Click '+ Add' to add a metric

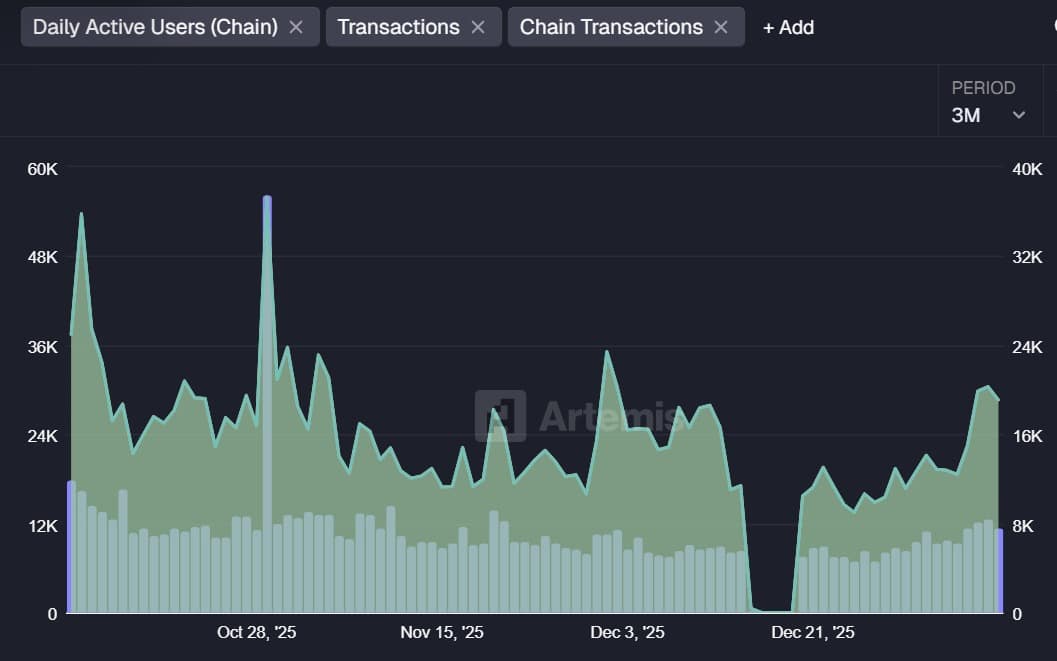coord(788,27)
